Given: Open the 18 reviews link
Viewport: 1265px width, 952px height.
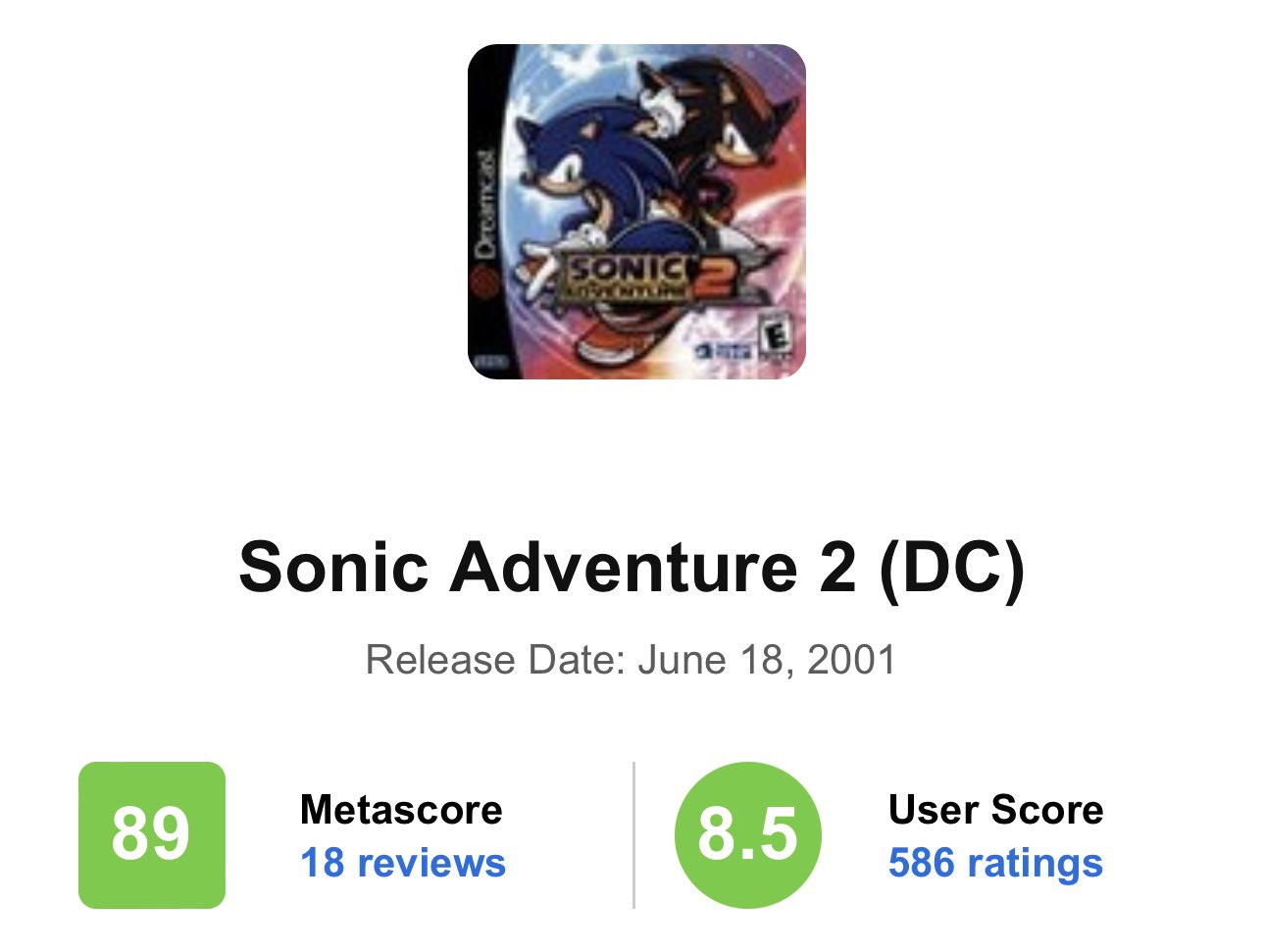Looking at the screenshot, I should pos(403,863).
